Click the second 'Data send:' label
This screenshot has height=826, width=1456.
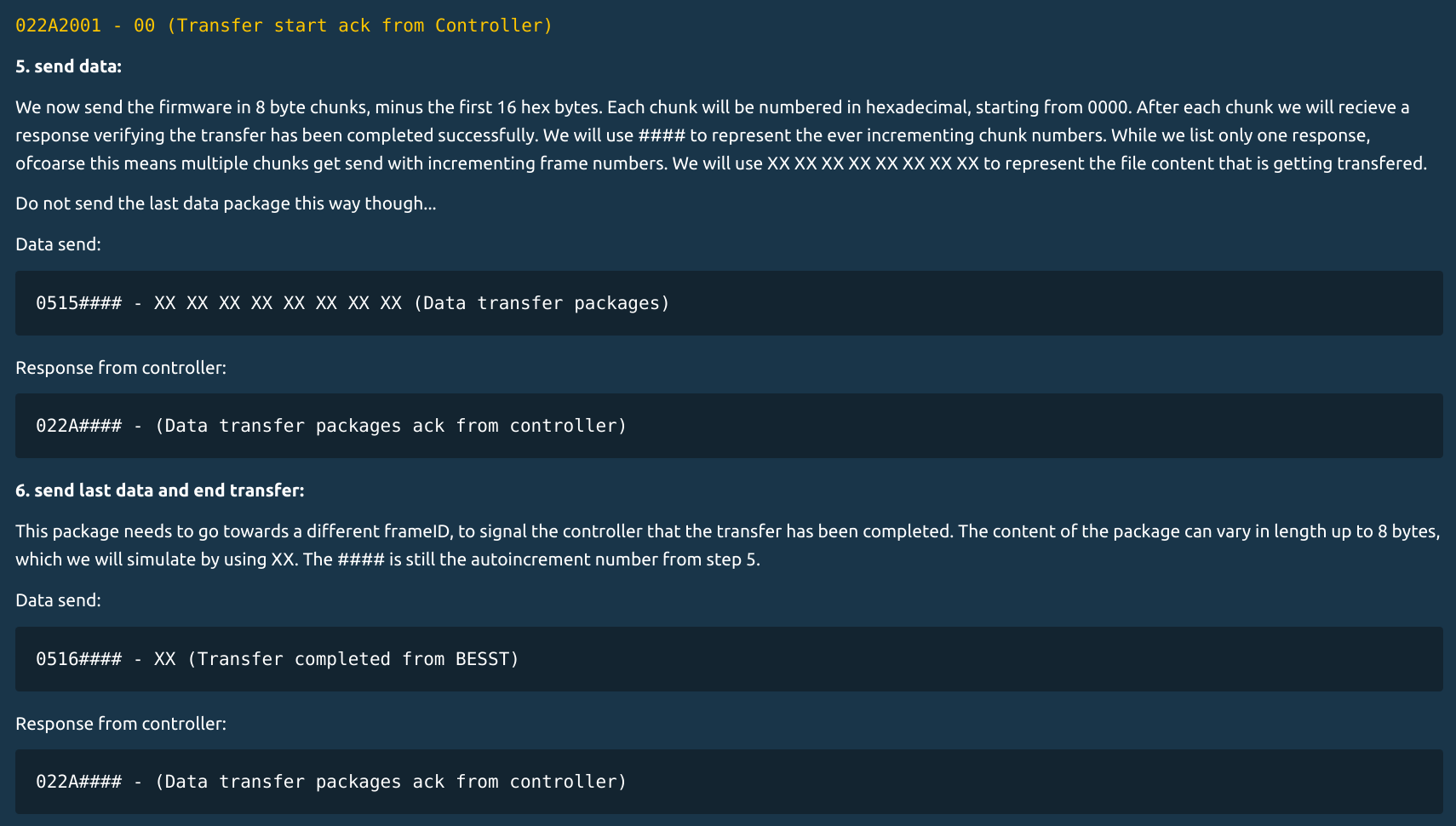point(58,600)
